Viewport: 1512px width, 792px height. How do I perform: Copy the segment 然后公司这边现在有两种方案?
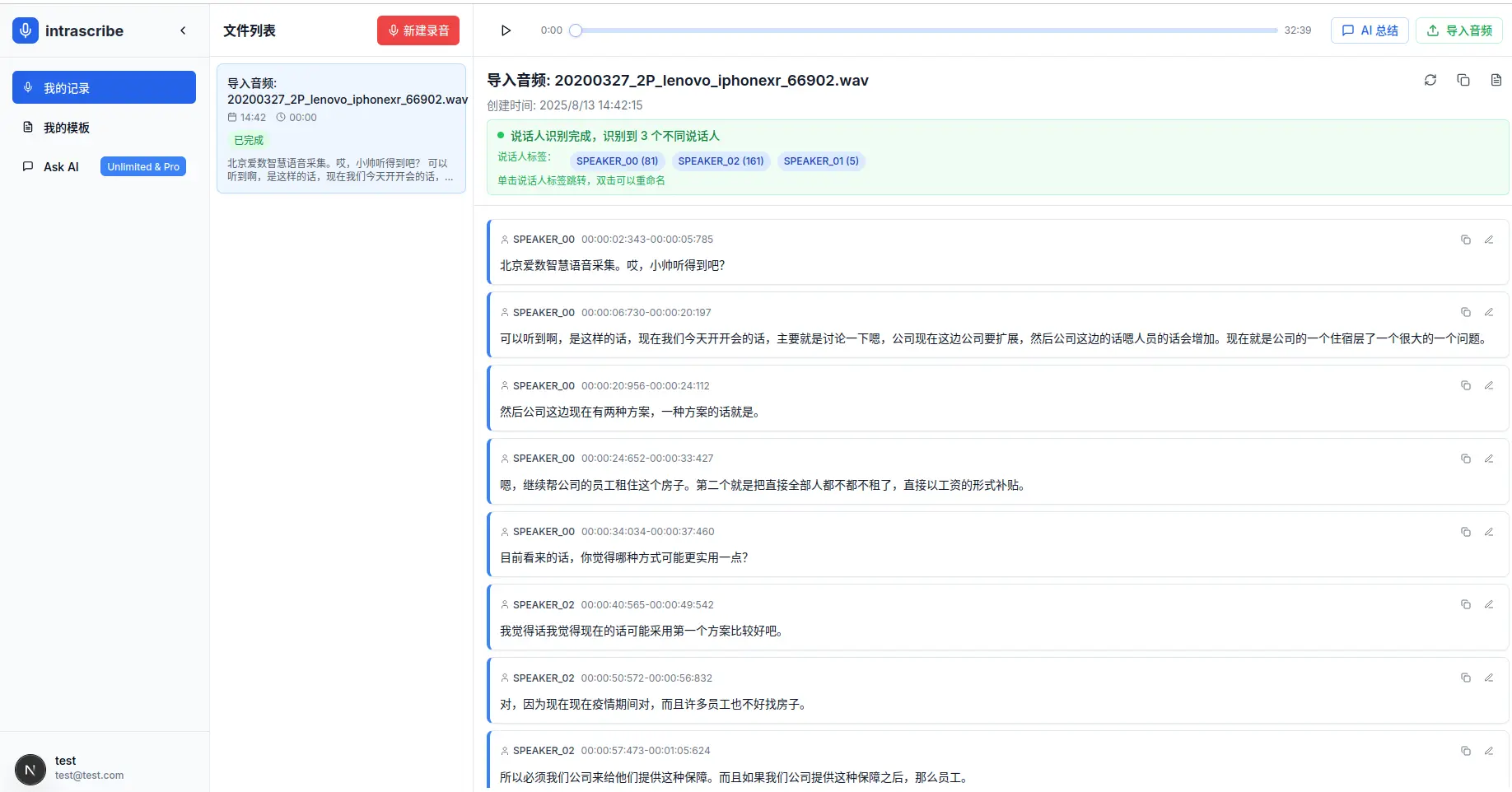(x=1466, y=385)
